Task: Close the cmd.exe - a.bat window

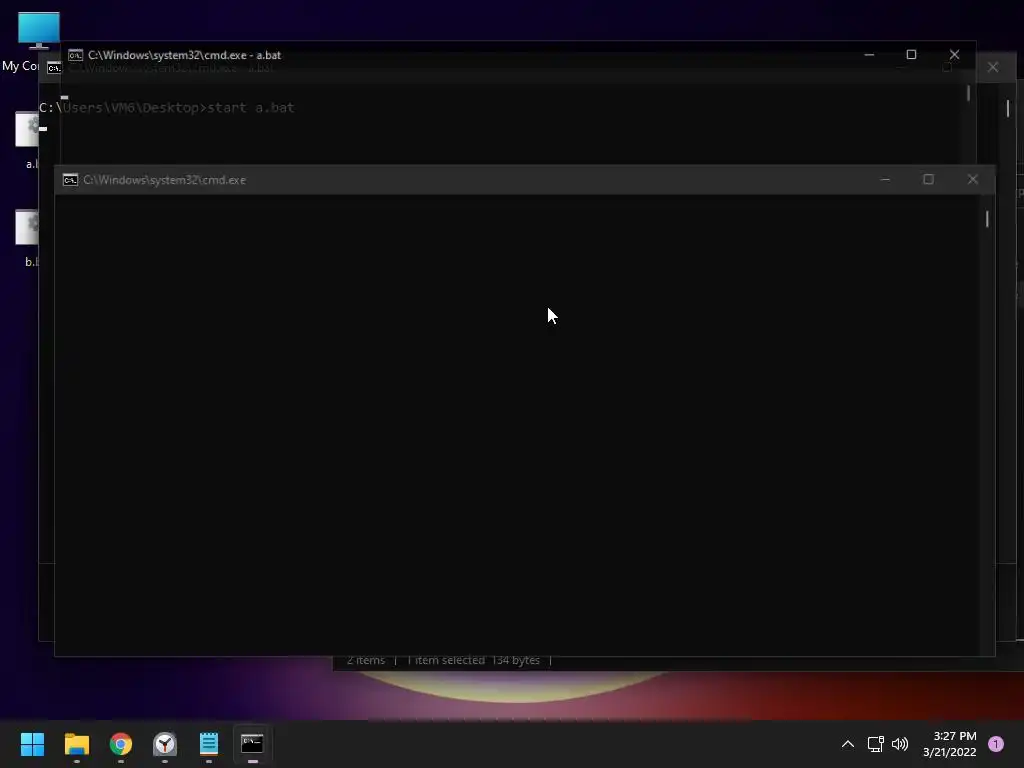Action: point(954,55)
